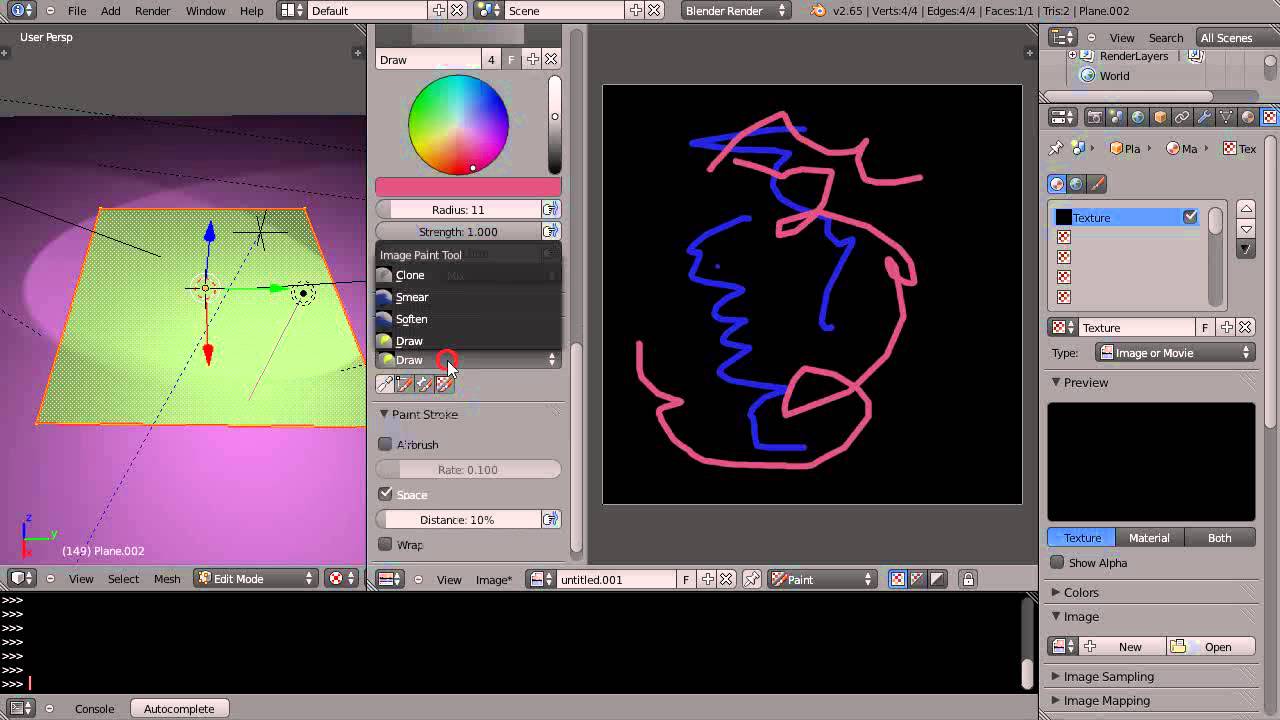Toggle Show Alpha checkbox in Preview

coord(1057,563)
